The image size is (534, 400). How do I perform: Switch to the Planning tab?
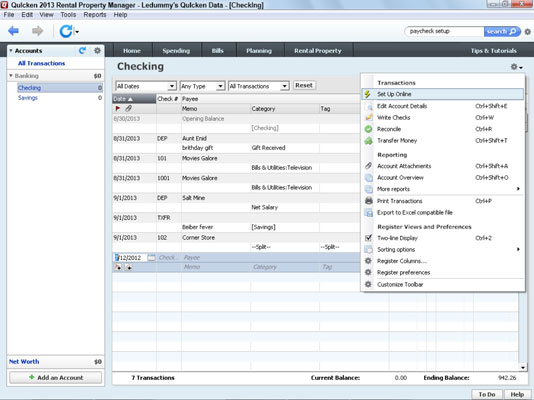click(x=259, y=50)
